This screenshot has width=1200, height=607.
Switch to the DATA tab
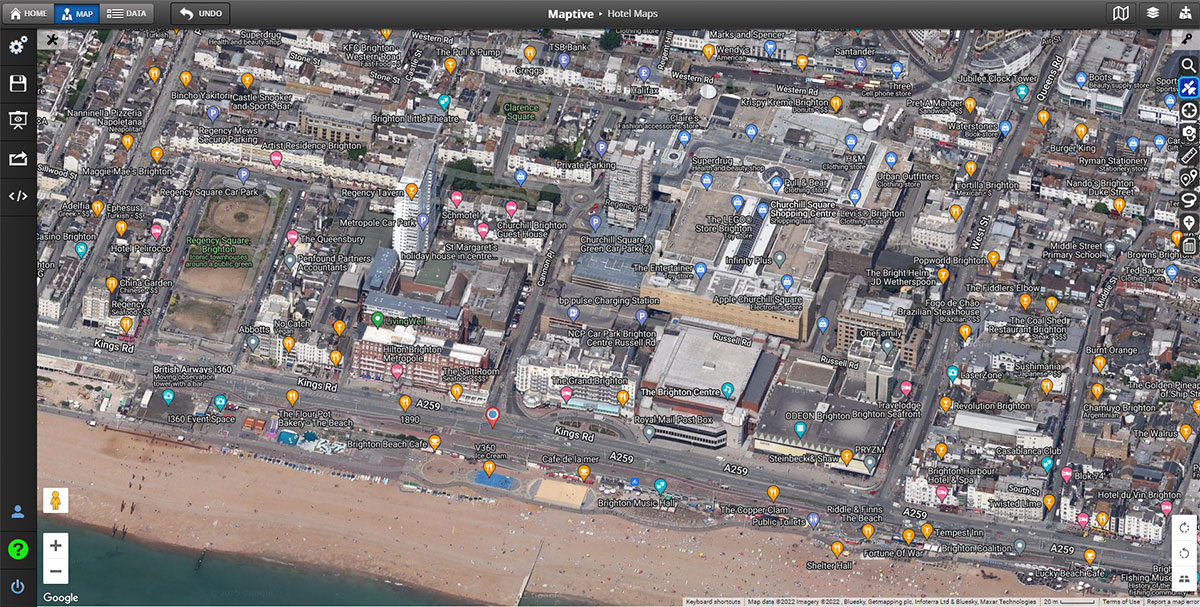126,14
